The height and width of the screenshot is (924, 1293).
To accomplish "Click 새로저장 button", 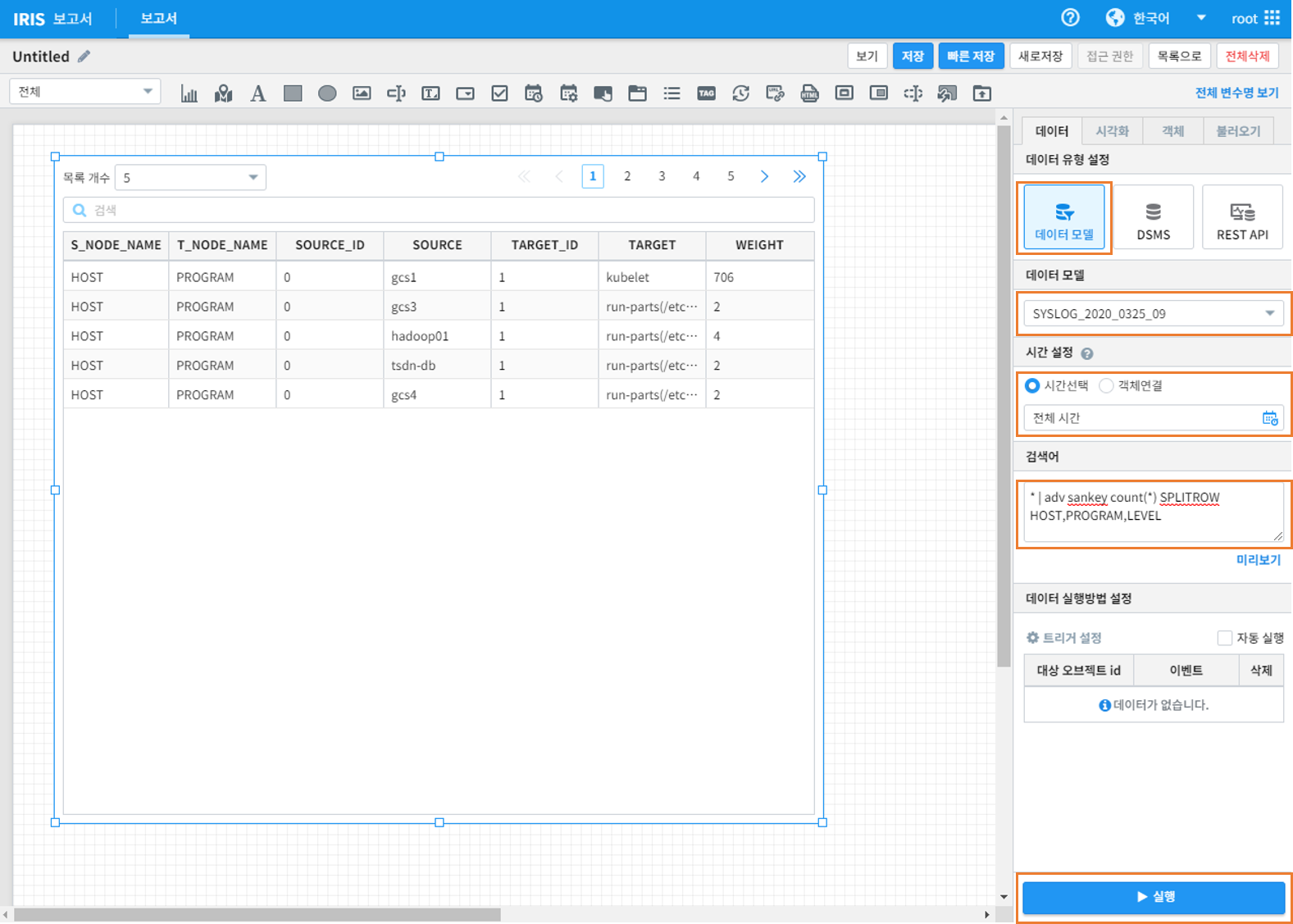I will pyautogui.click(x=1040, y=56).
